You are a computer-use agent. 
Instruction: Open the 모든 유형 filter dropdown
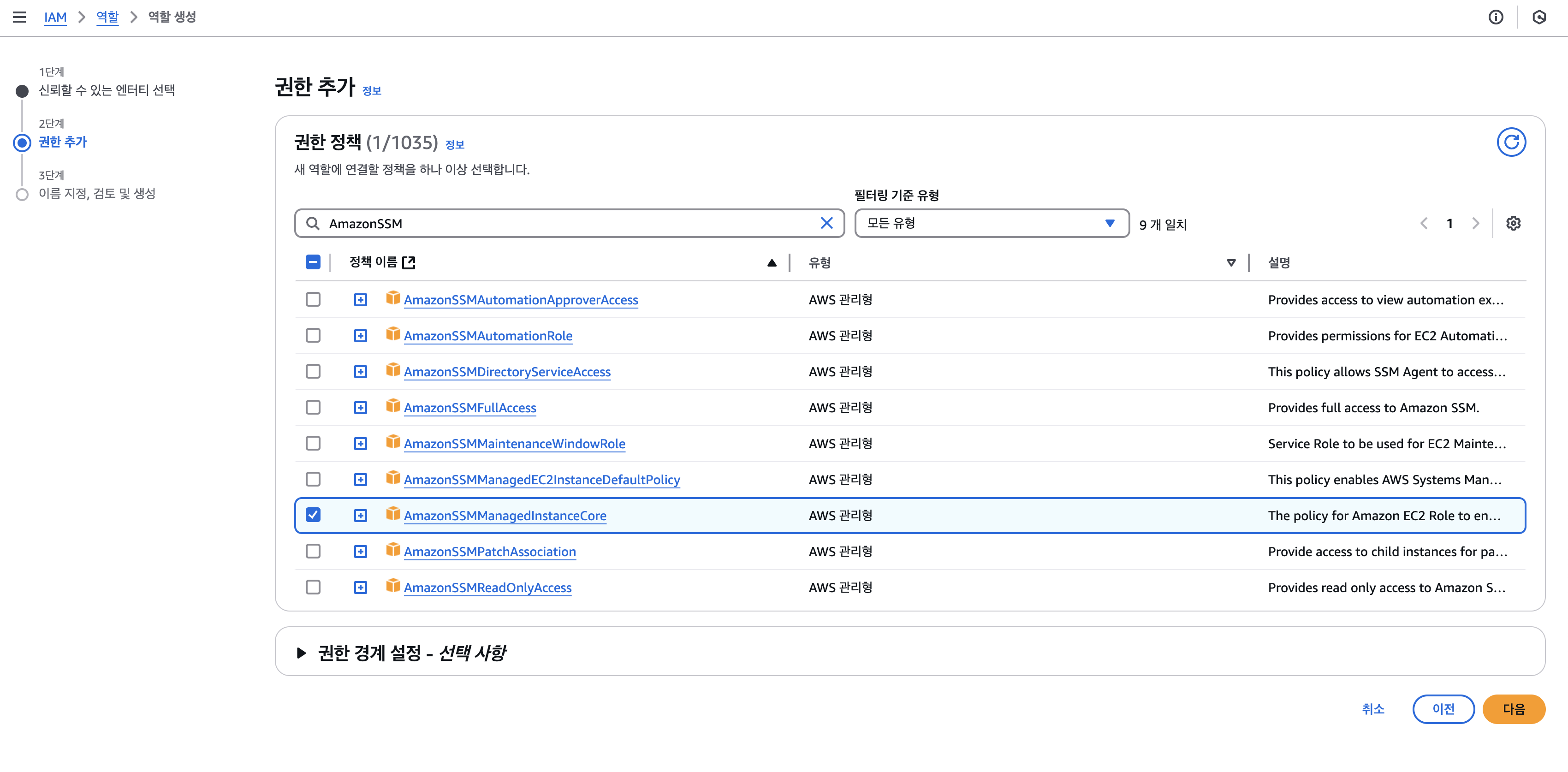991,224
